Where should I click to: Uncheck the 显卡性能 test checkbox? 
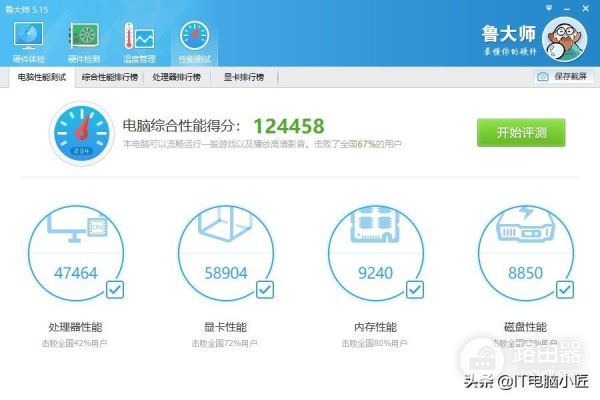tap(265, 290)
